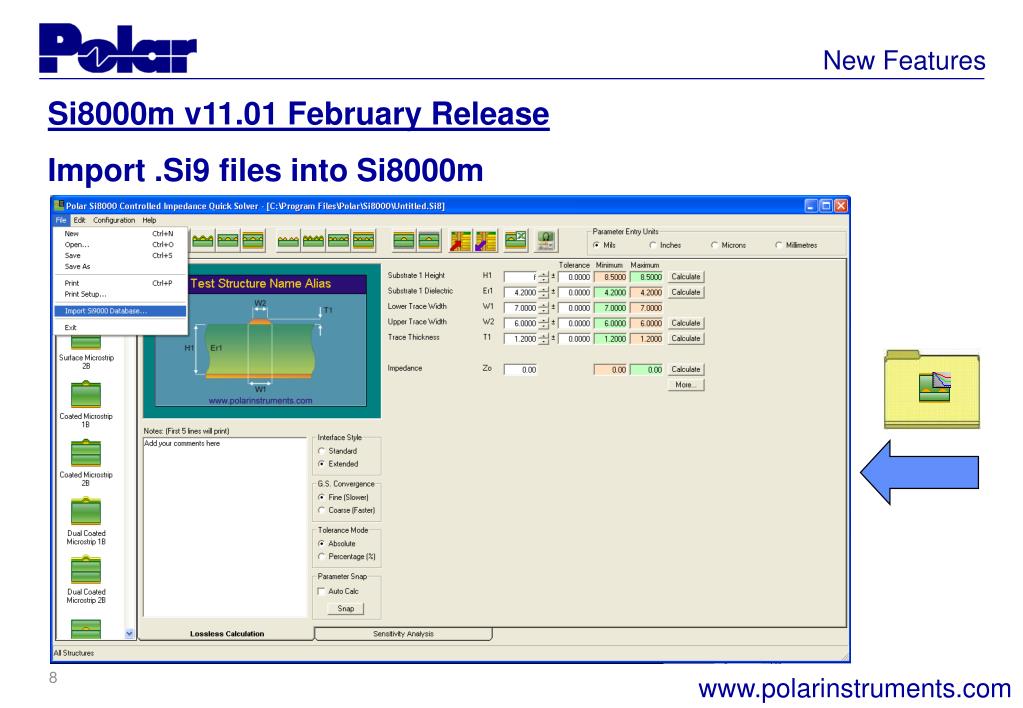Screen dimensions: 1023x708
Task: Choose the Dual Coated Microstrip 1B icon
Action: (x=85, y=511)
